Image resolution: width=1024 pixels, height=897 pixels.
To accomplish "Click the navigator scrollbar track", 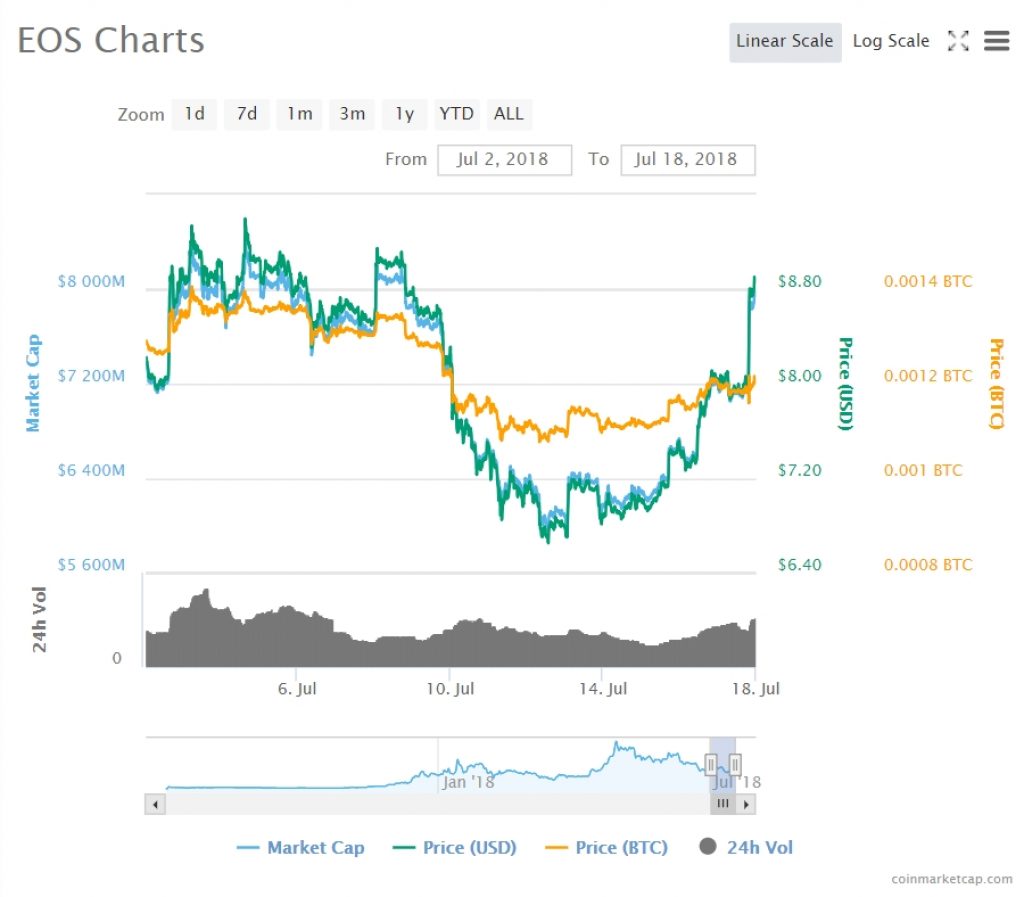I will coord(438,804).
